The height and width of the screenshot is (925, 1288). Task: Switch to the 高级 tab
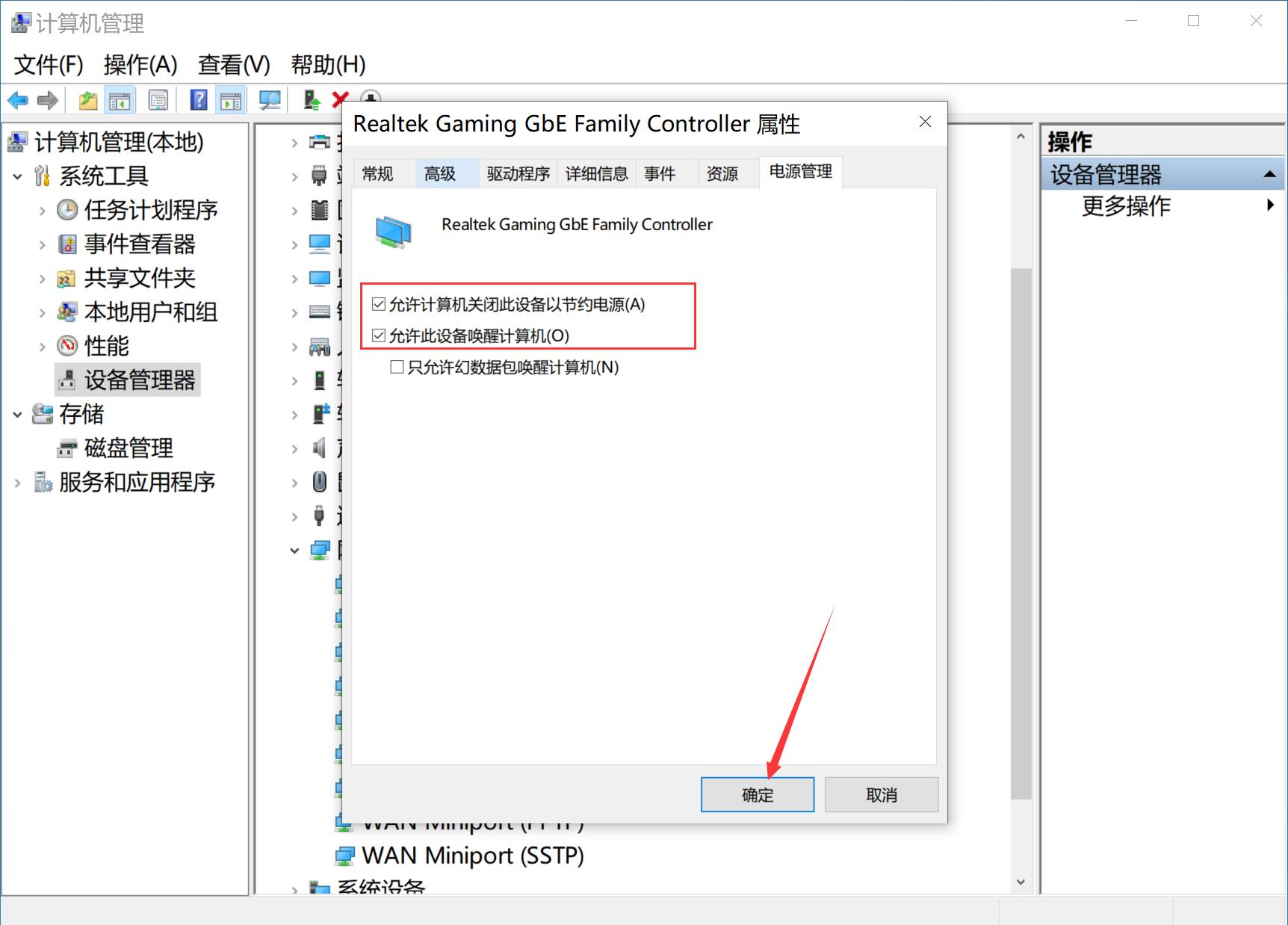[447, 173]
